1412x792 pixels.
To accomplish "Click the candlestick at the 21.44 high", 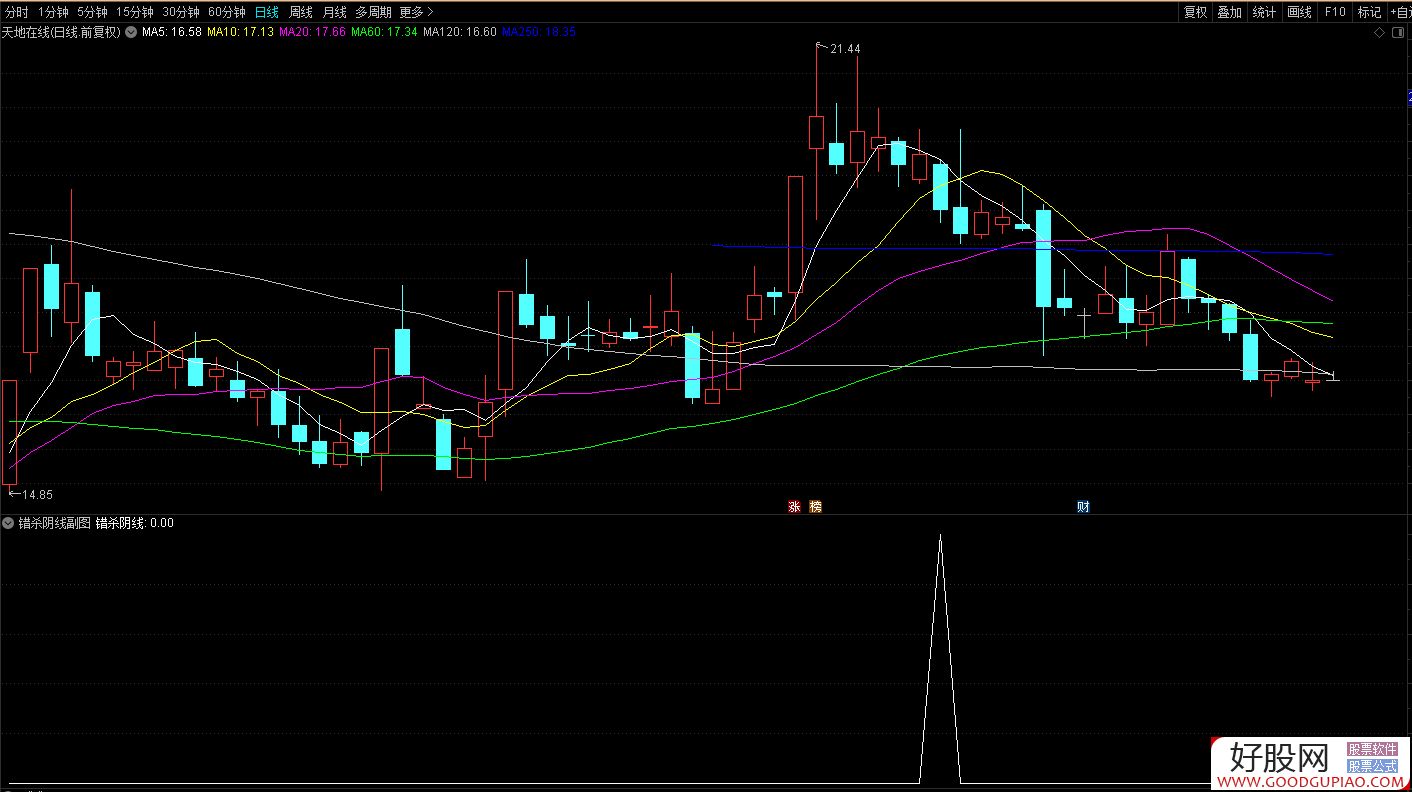I will [816, 132].
